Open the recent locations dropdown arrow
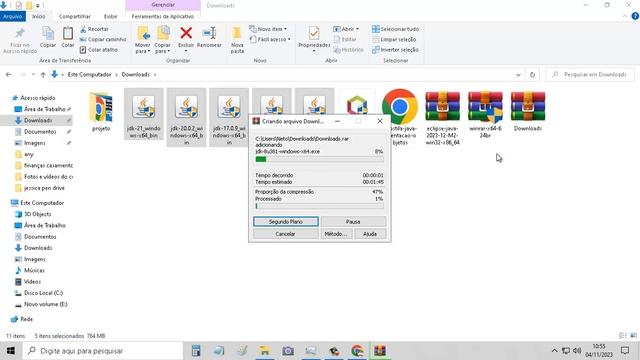 [x=33, y=75]
